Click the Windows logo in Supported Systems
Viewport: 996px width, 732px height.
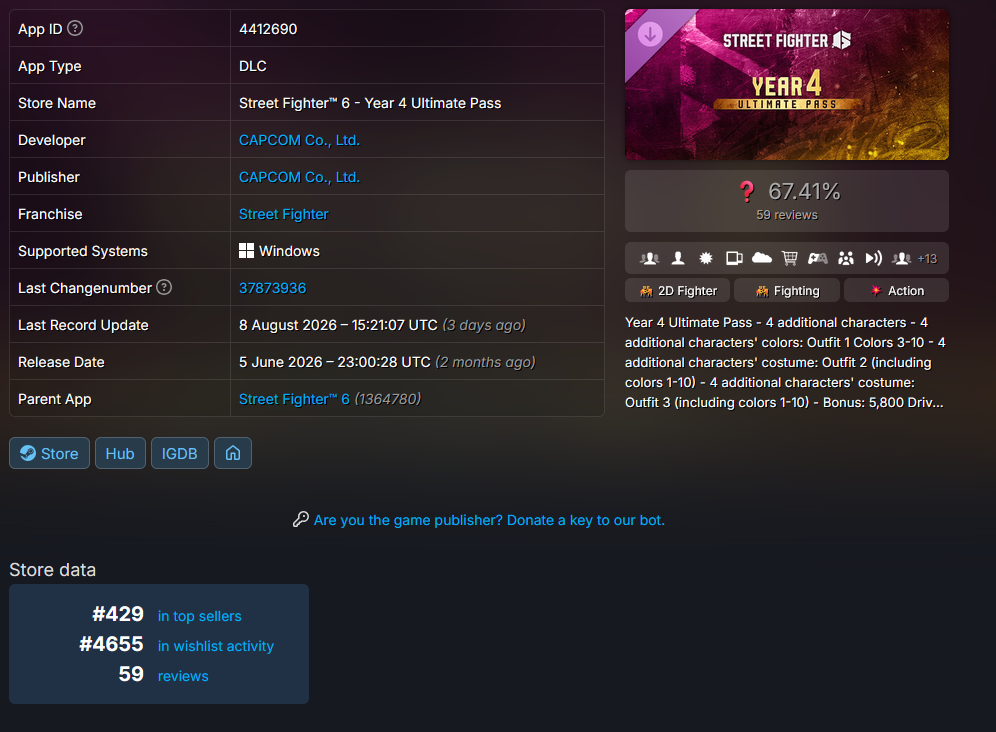tap(246, 251)
